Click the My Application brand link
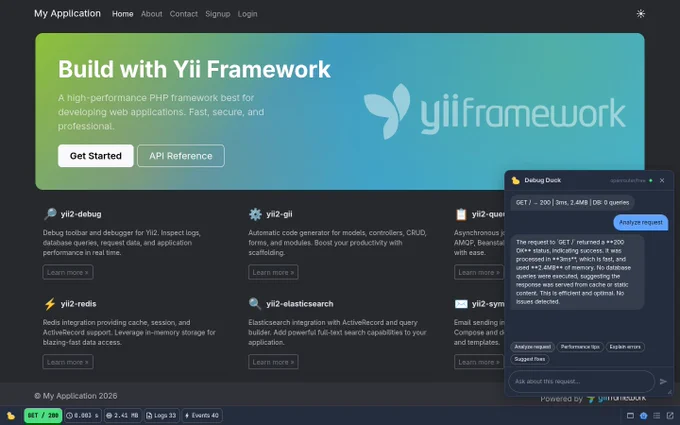Image resolution: width=680 pixels, height=425 pixels. (x=67, y=13)
